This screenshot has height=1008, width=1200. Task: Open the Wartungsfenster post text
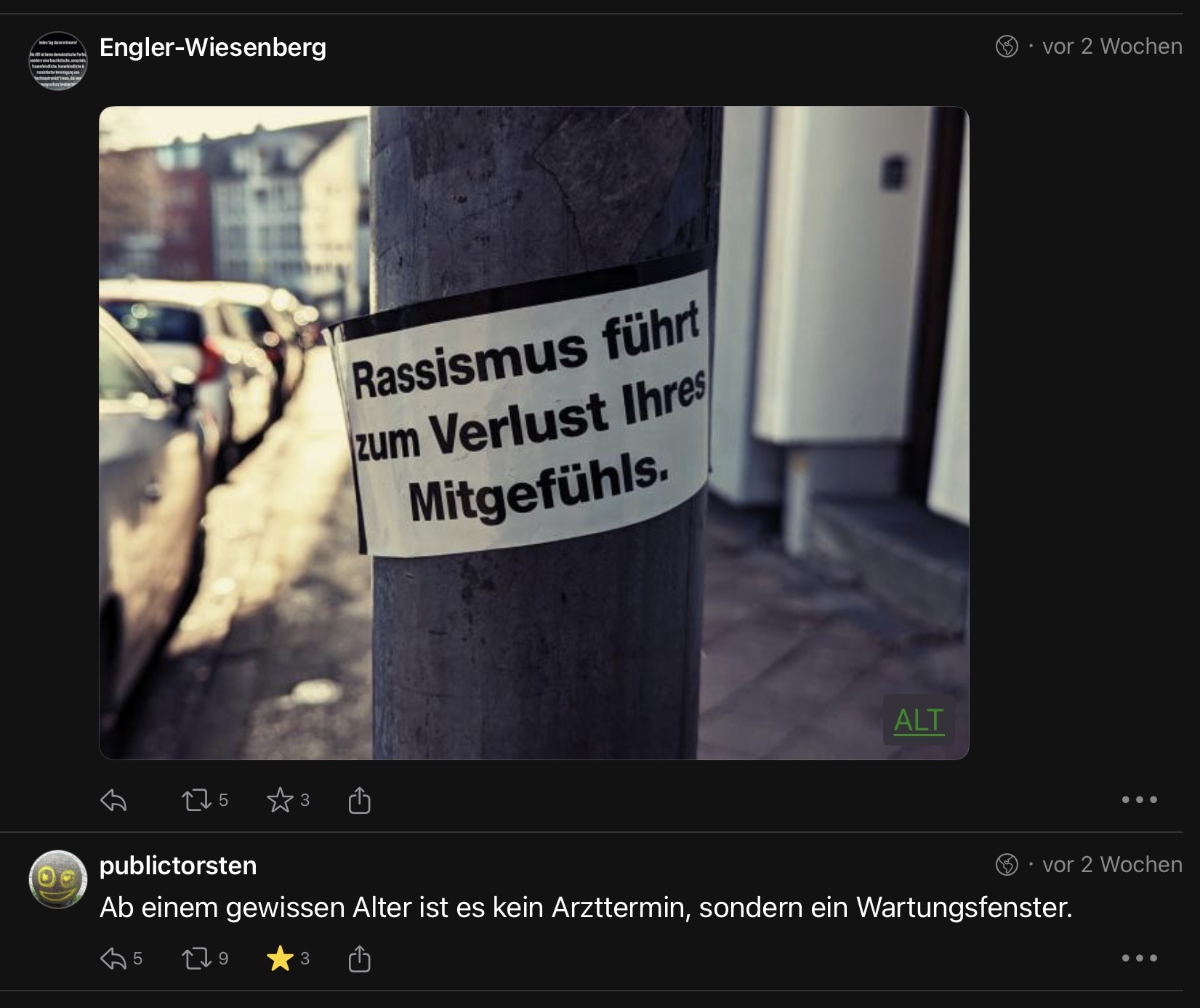tap(586, 908)
